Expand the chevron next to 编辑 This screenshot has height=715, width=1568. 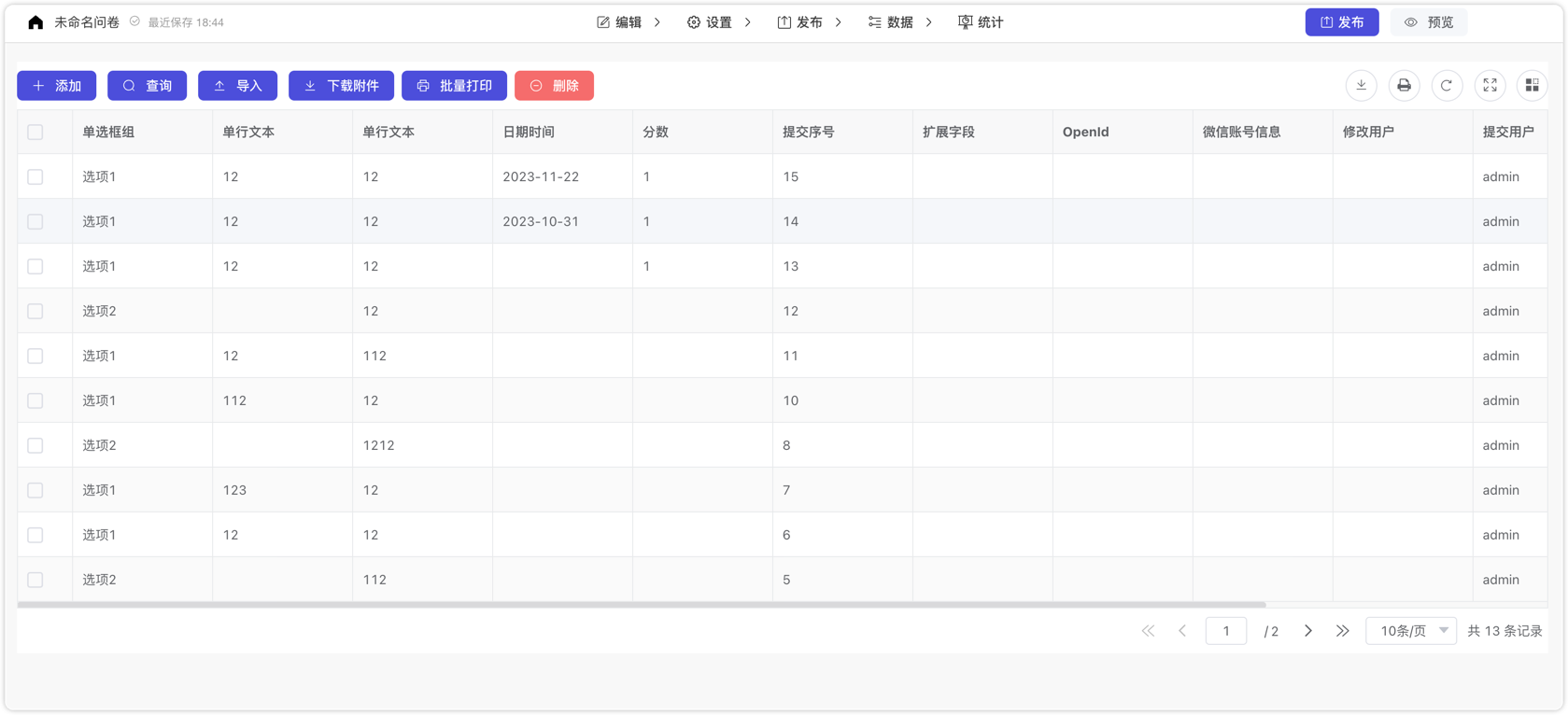point(657,22)
